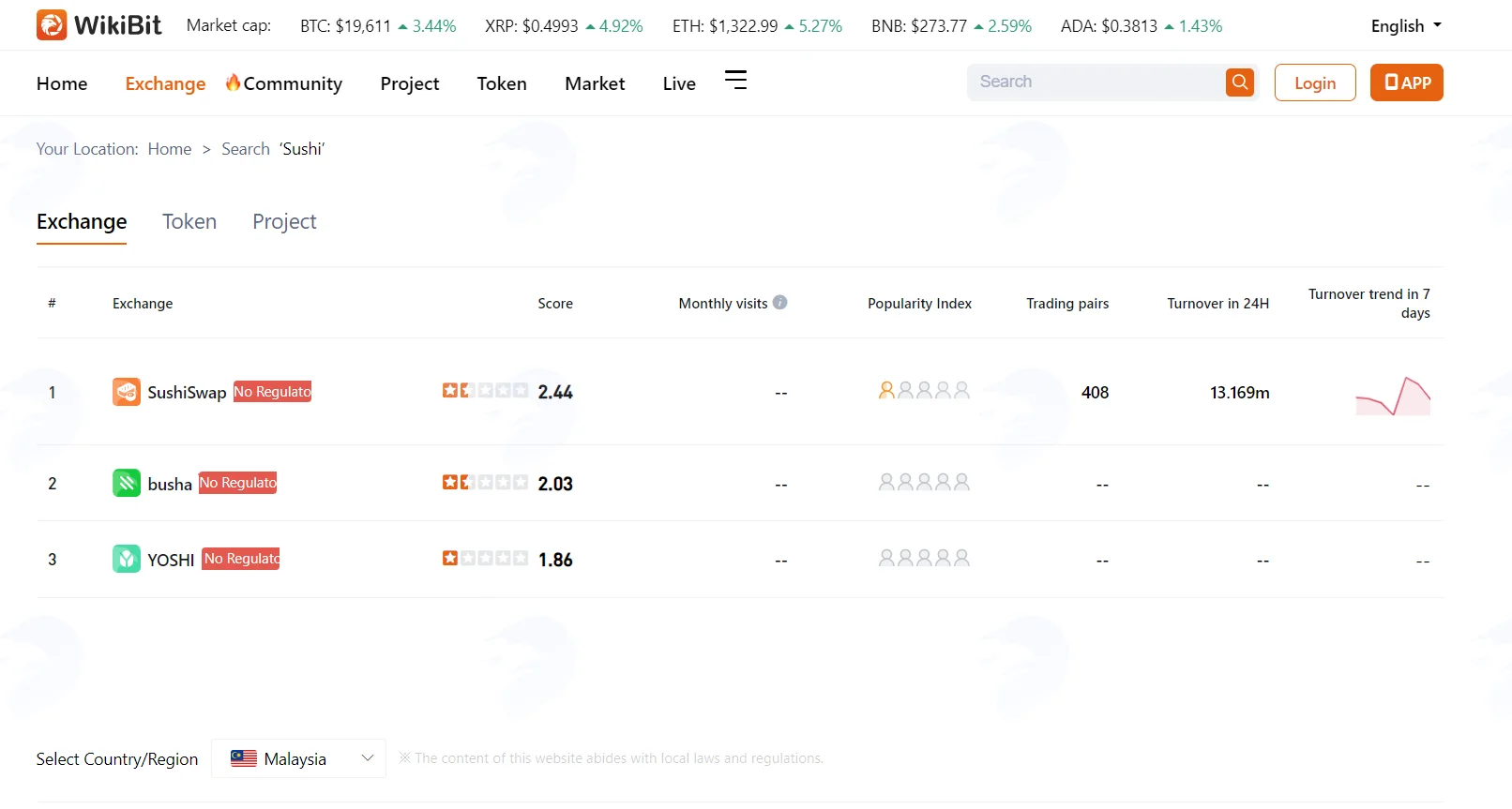Image resolution: width=1512 pixels, height=809 pixels.
Task: Click the SushiSwap 7-day turnover trend chart
Action: coord(1393,396)
